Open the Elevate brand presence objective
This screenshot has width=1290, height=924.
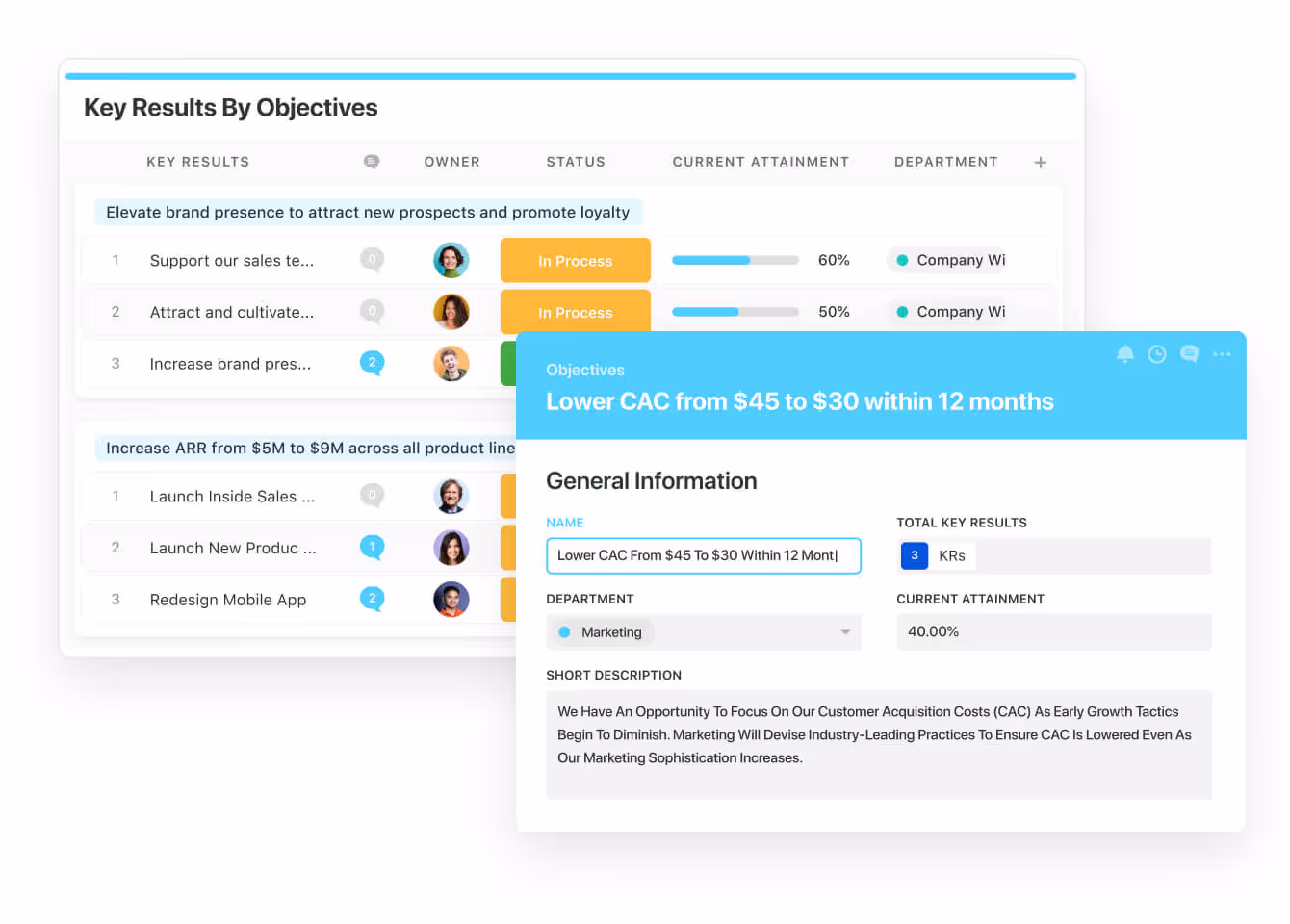[x=368, y=213]
